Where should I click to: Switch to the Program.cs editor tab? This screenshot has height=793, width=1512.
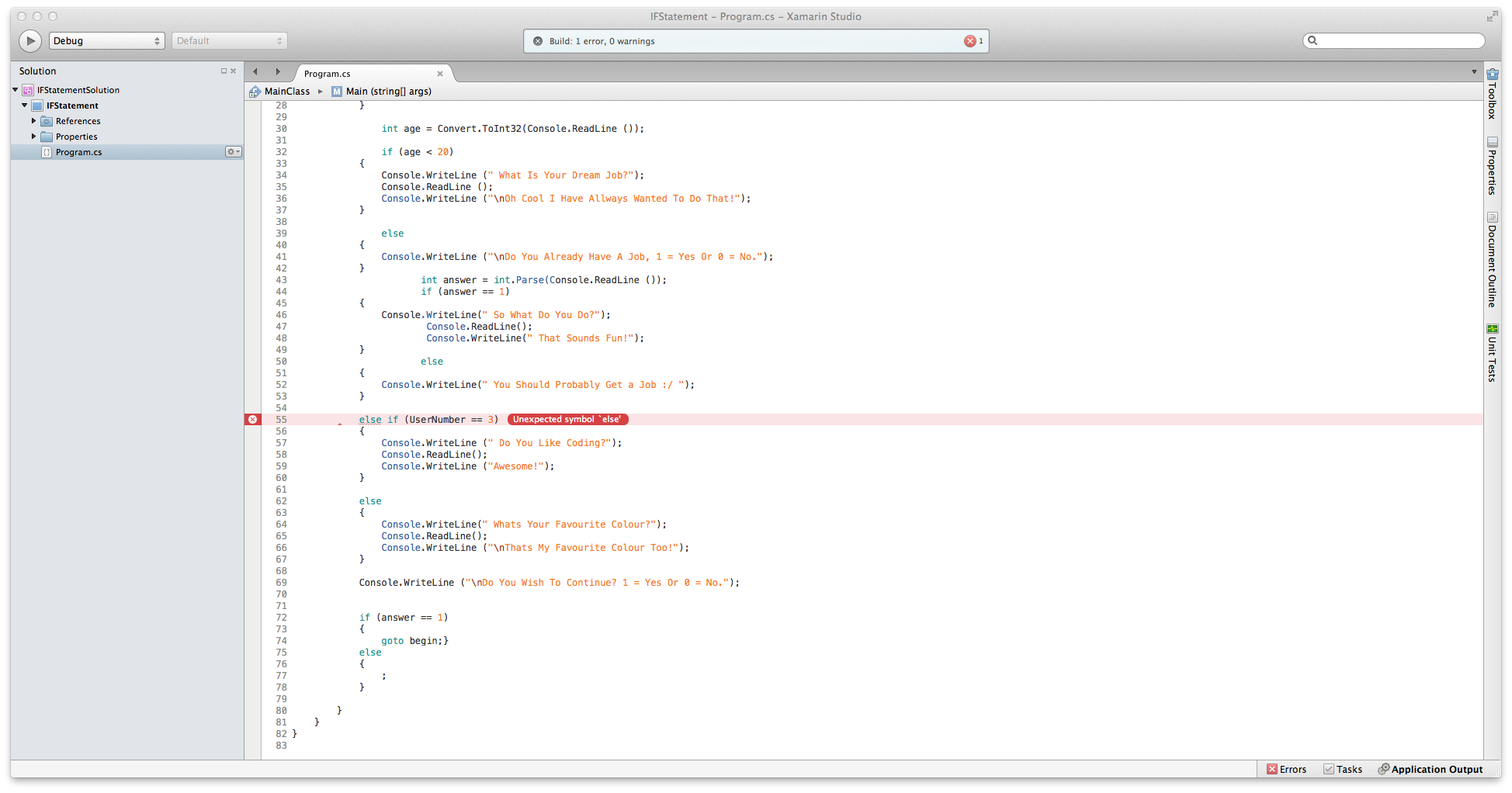click(x=373, y=74)
